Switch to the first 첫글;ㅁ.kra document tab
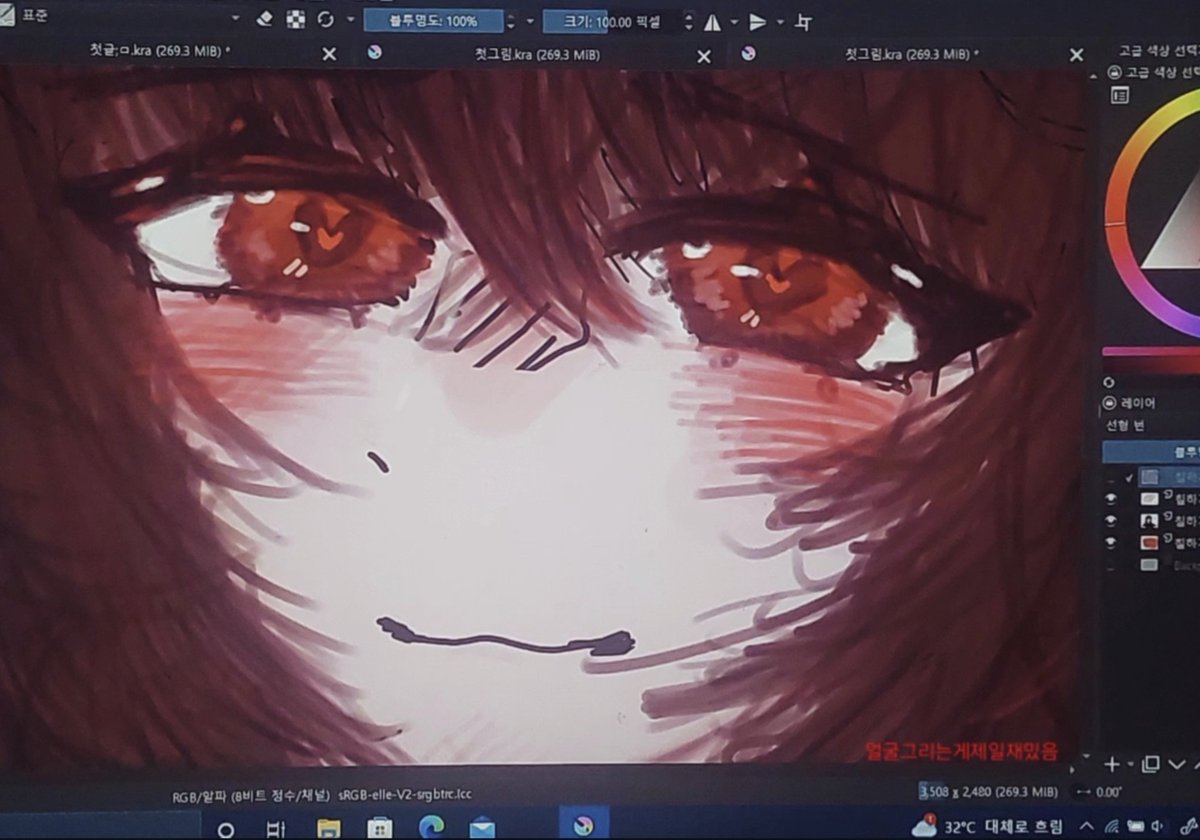 coord(160,51)
